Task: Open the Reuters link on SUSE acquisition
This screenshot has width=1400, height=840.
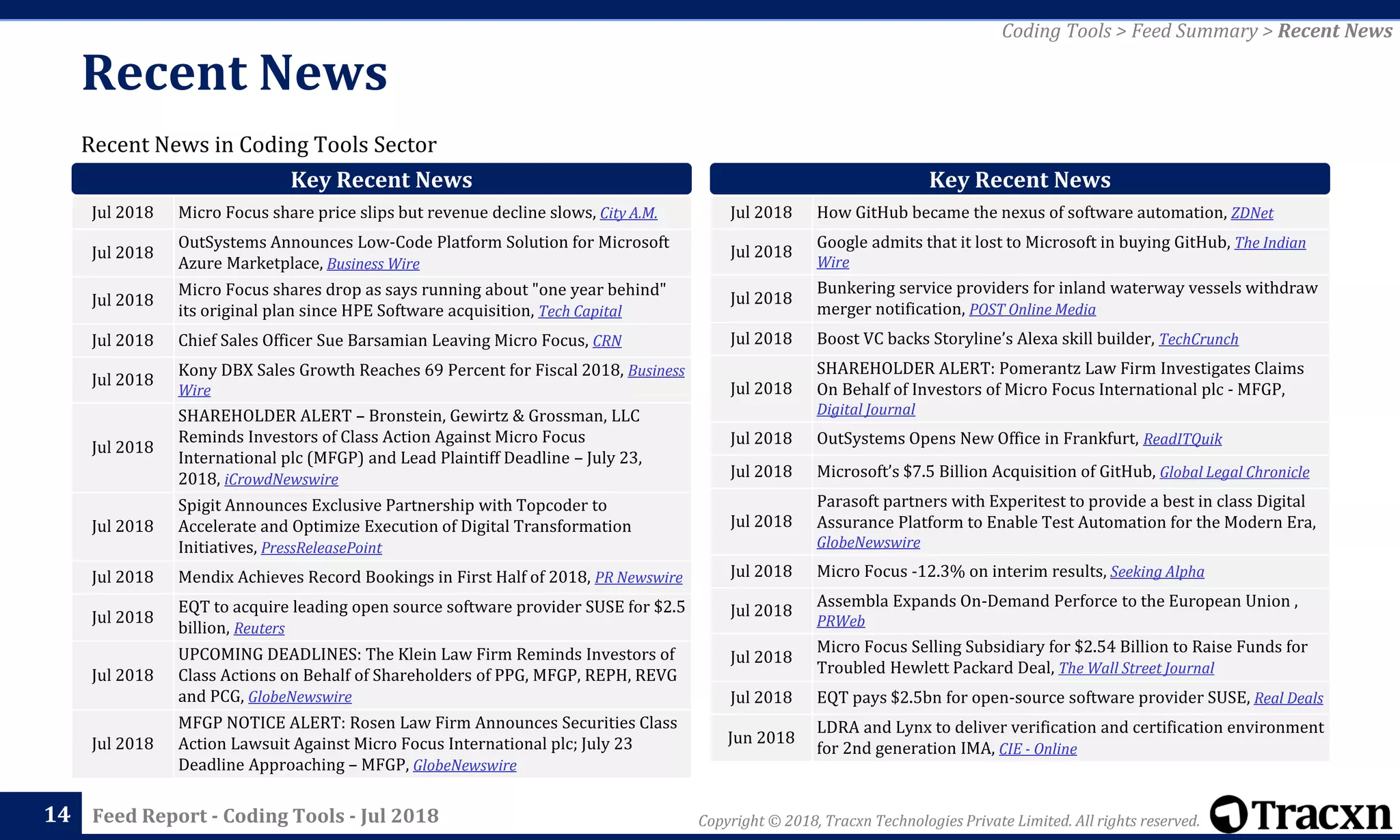Action: coord(259,629)
